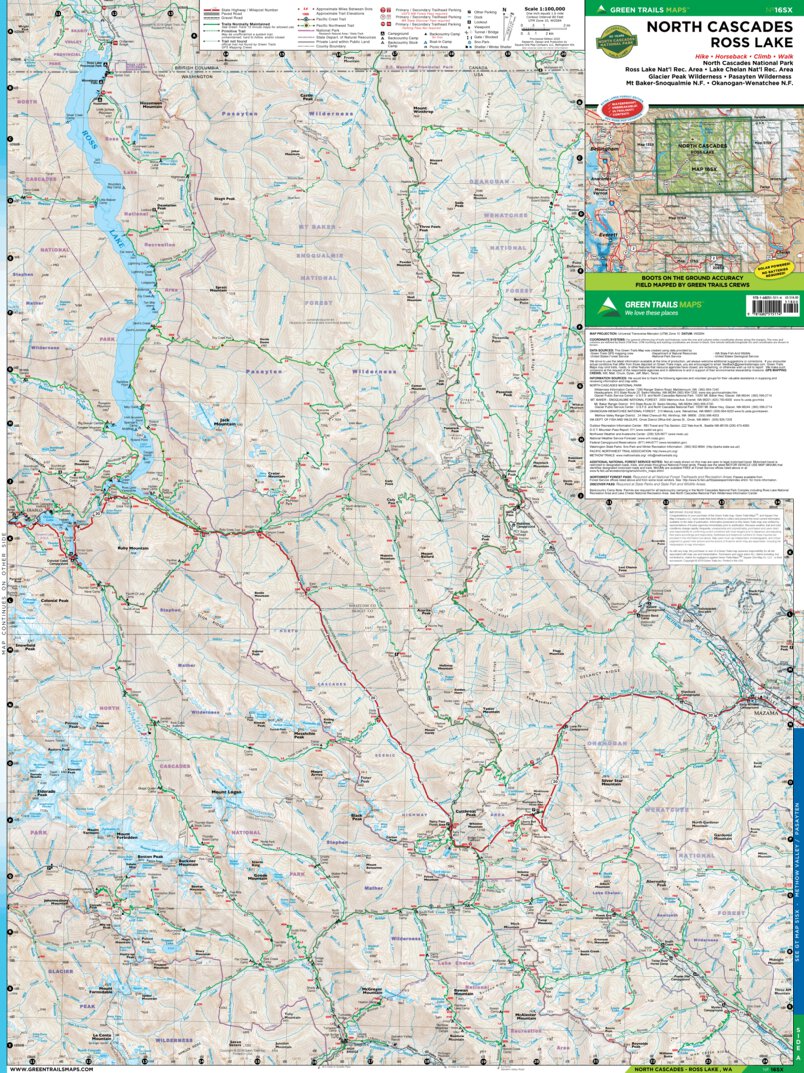The width and height of the screenshot is (804, 1073).
Task: Click 'Ruby Mountain' label
Action: click(133, 547)
